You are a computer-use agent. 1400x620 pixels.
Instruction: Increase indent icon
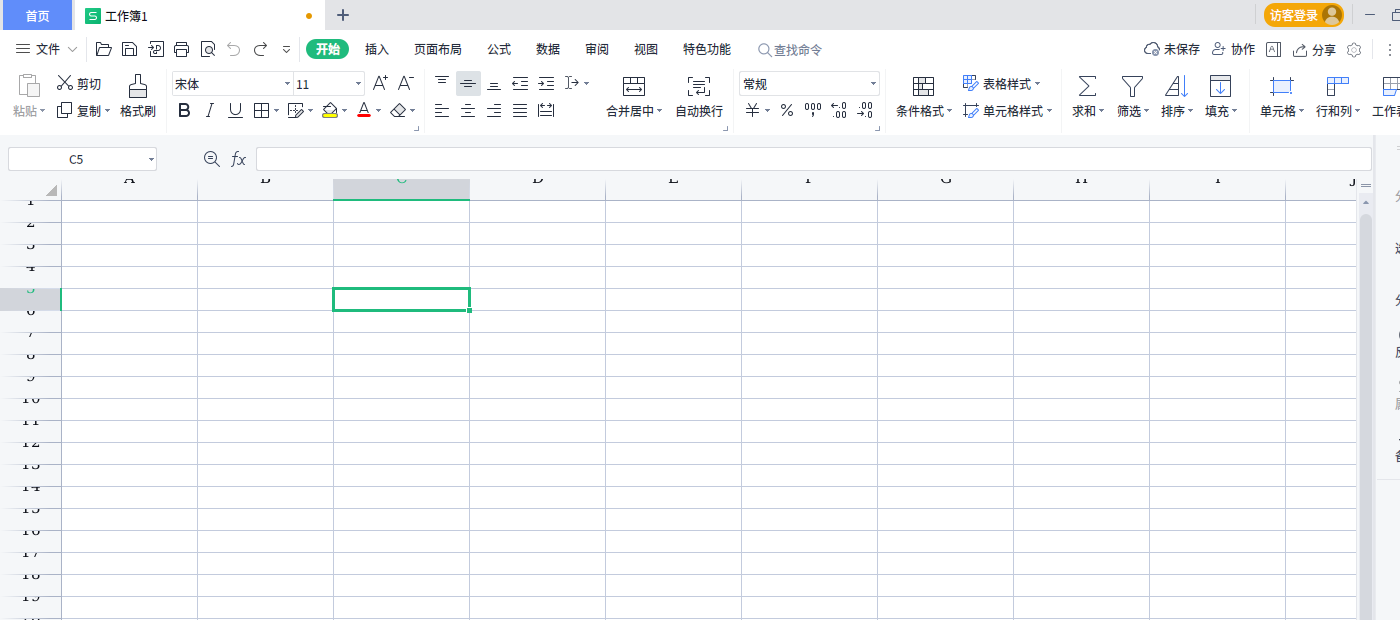pyautogui.click(x=546, y=84)
